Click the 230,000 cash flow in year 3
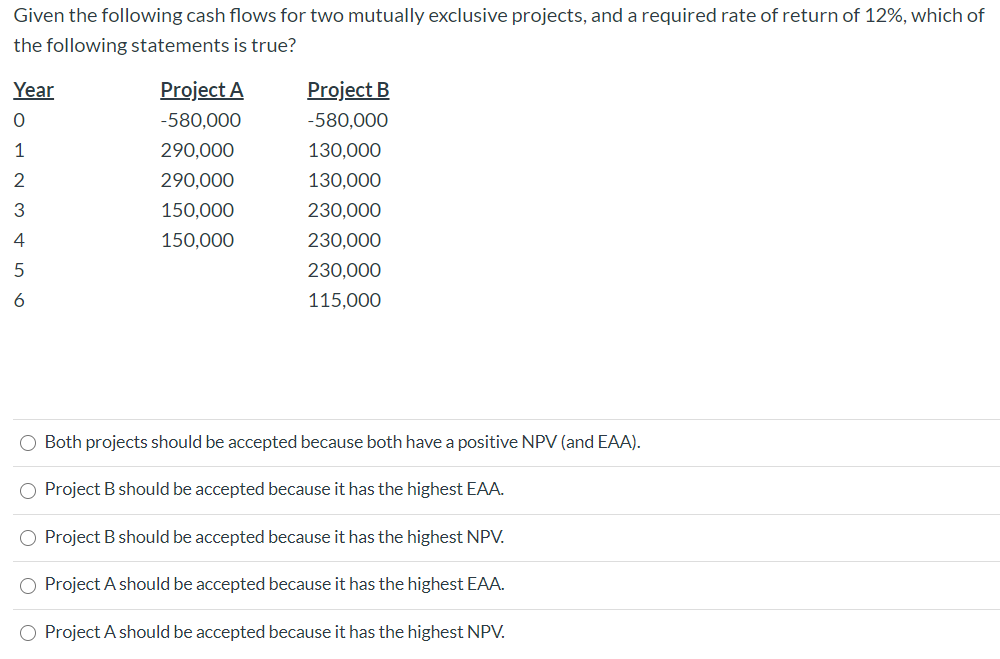The image size is (1000, 659). tap(350, 210)
